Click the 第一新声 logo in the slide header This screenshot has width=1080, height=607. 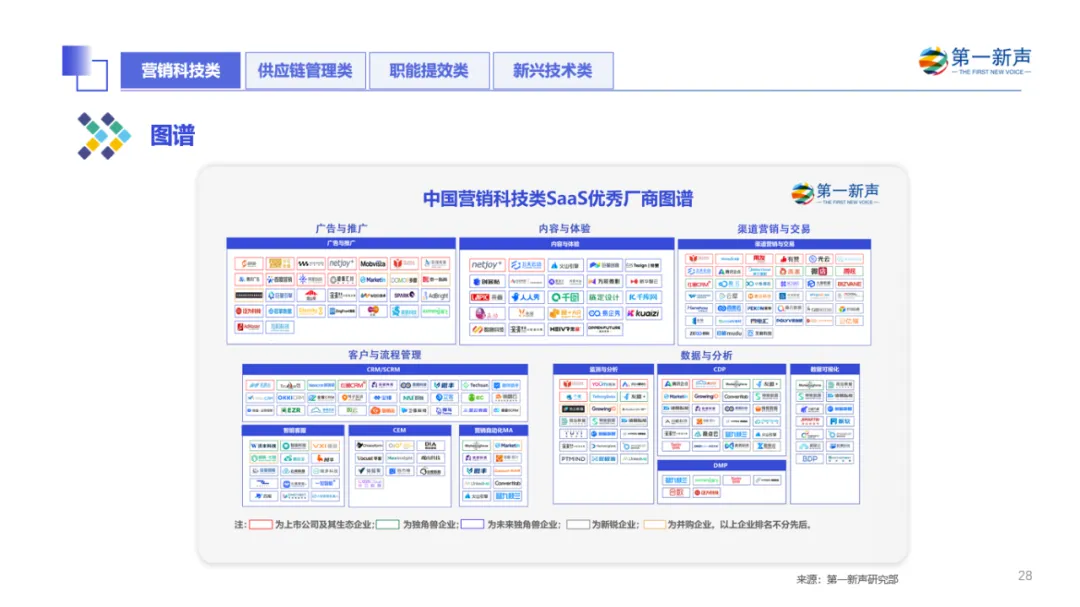click(x=975, y=61)
